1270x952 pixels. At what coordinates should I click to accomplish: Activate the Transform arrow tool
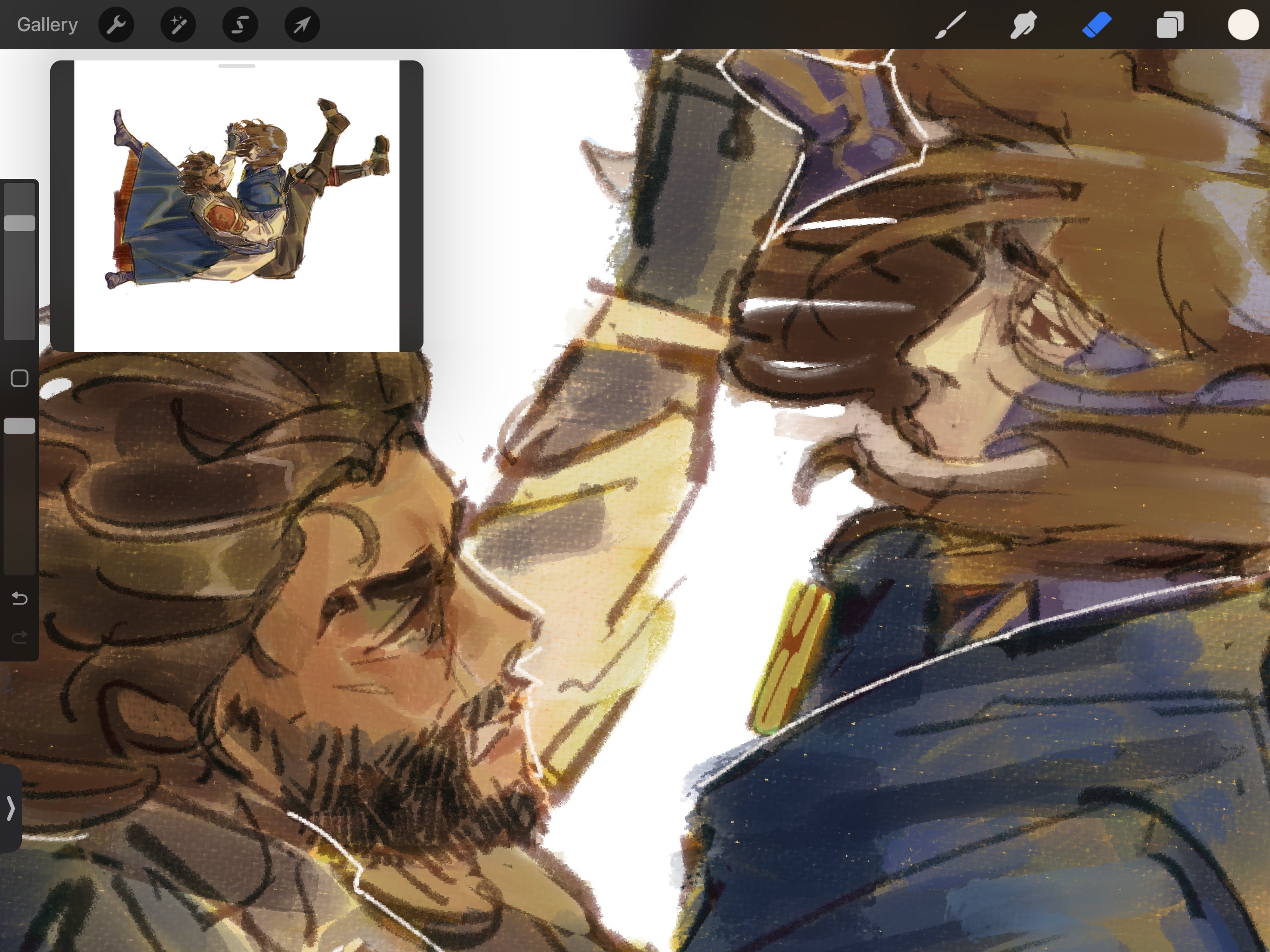pyautogui.click(x=302, y=25)
